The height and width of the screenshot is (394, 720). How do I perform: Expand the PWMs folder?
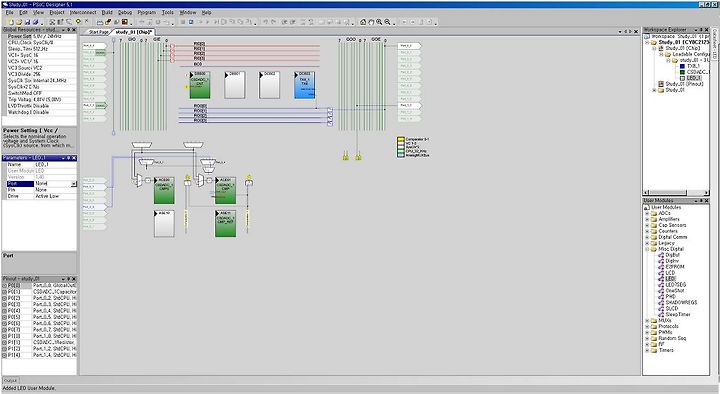pos(647,332)
